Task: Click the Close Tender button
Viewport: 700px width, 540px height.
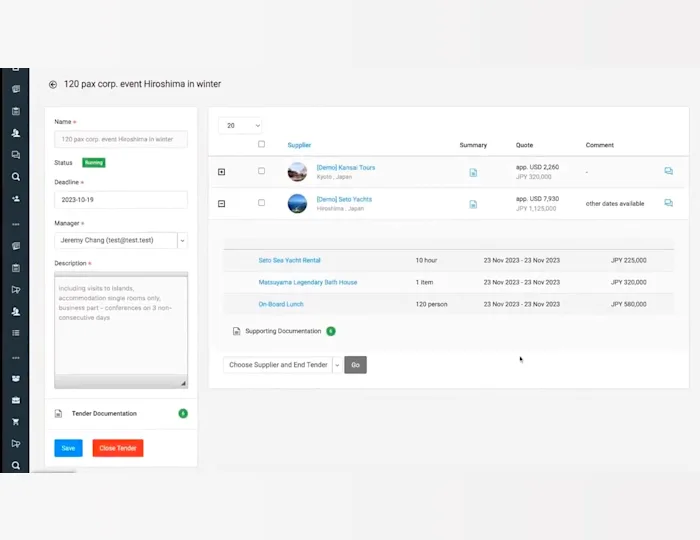Action: [x=118, y=448]
